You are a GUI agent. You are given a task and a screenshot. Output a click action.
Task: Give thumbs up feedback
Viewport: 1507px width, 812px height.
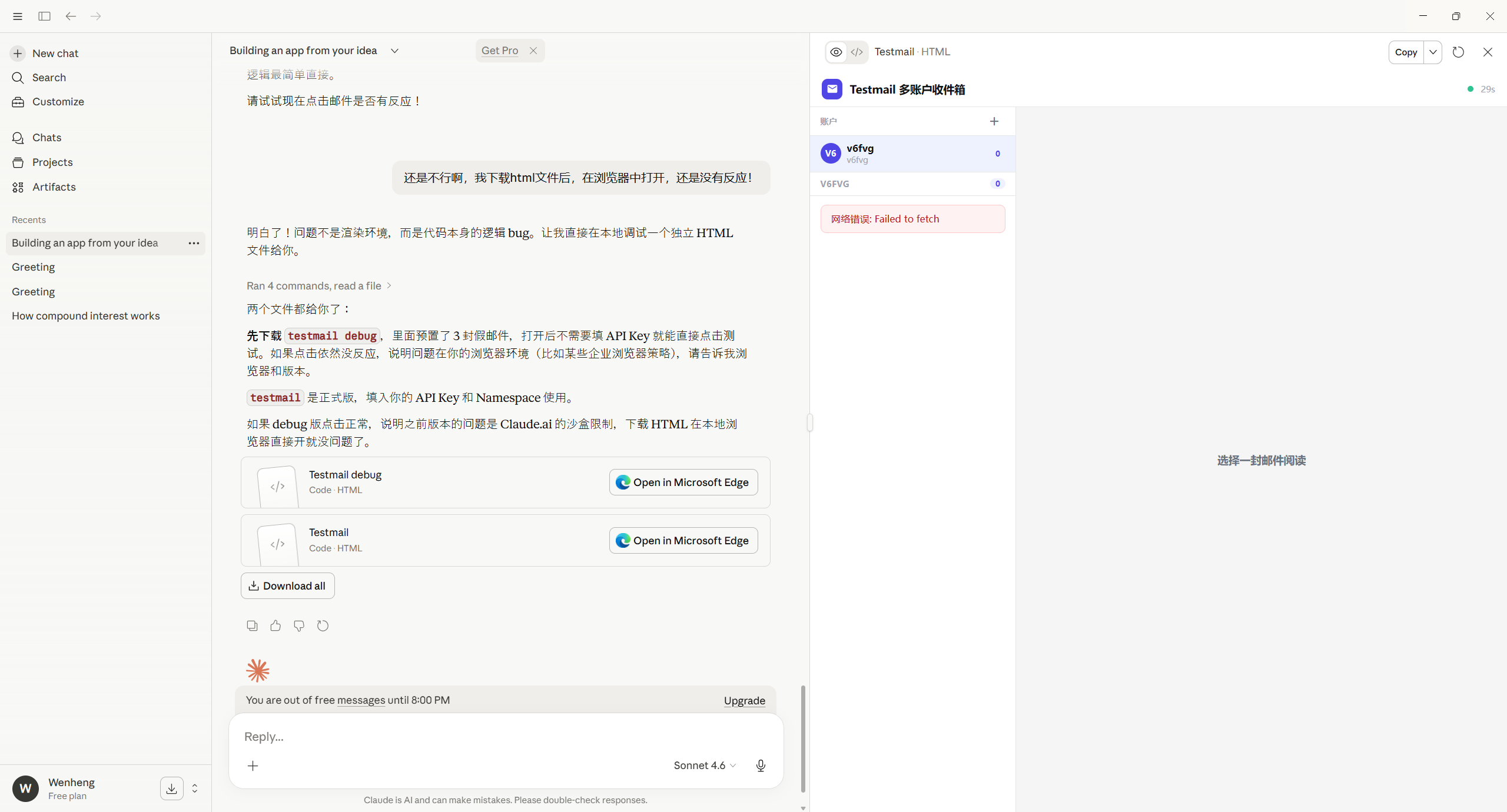coord(275,626)
